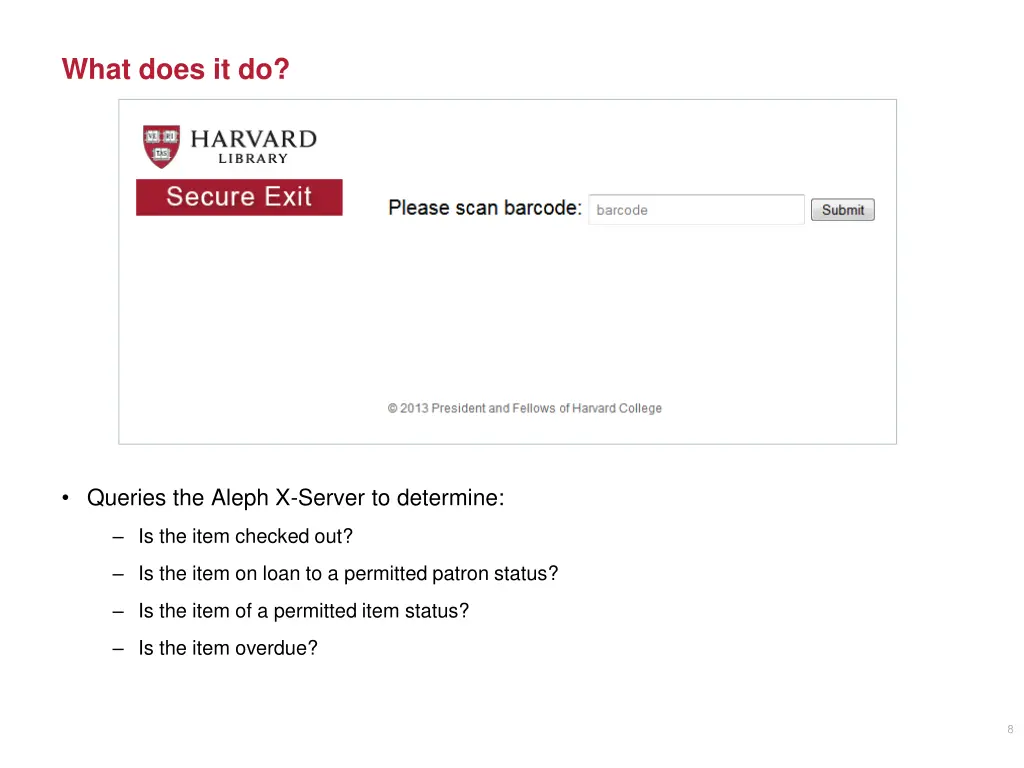Click the Secure Exit banner
The width and height of the screenshot is (1024, 768).
pos(239,197)
